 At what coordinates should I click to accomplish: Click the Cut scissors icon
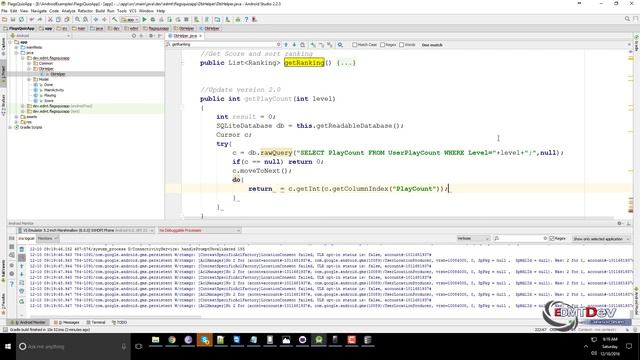[x=50, y=20]
